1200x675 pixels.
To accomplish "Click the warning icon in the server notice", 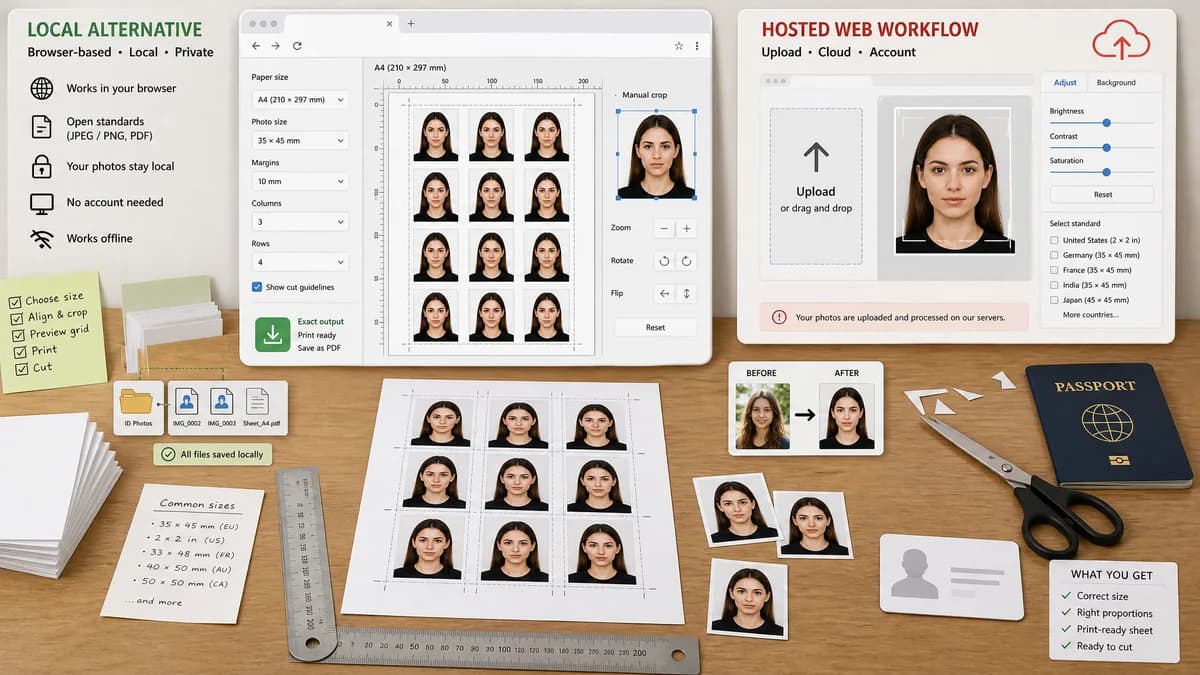I will 779,317.
